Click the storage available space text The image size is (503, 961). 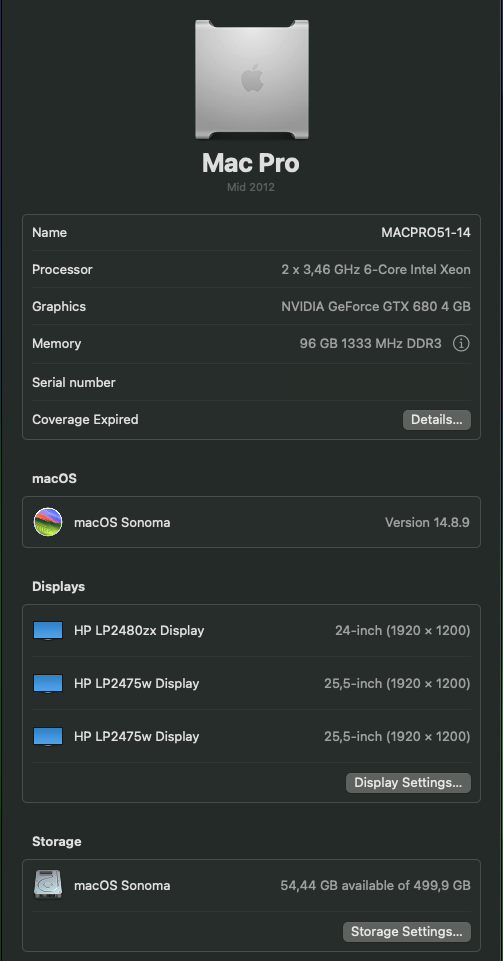click(x=375, y=886)
